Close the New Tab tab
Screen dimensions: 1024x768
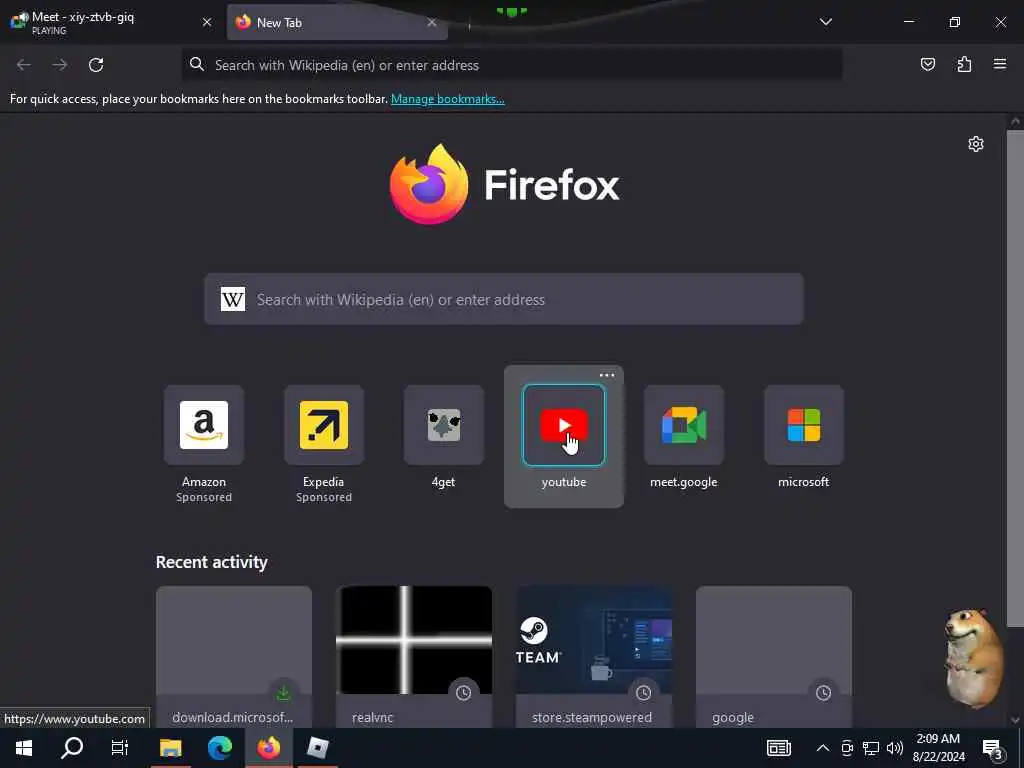coord(432,22)
